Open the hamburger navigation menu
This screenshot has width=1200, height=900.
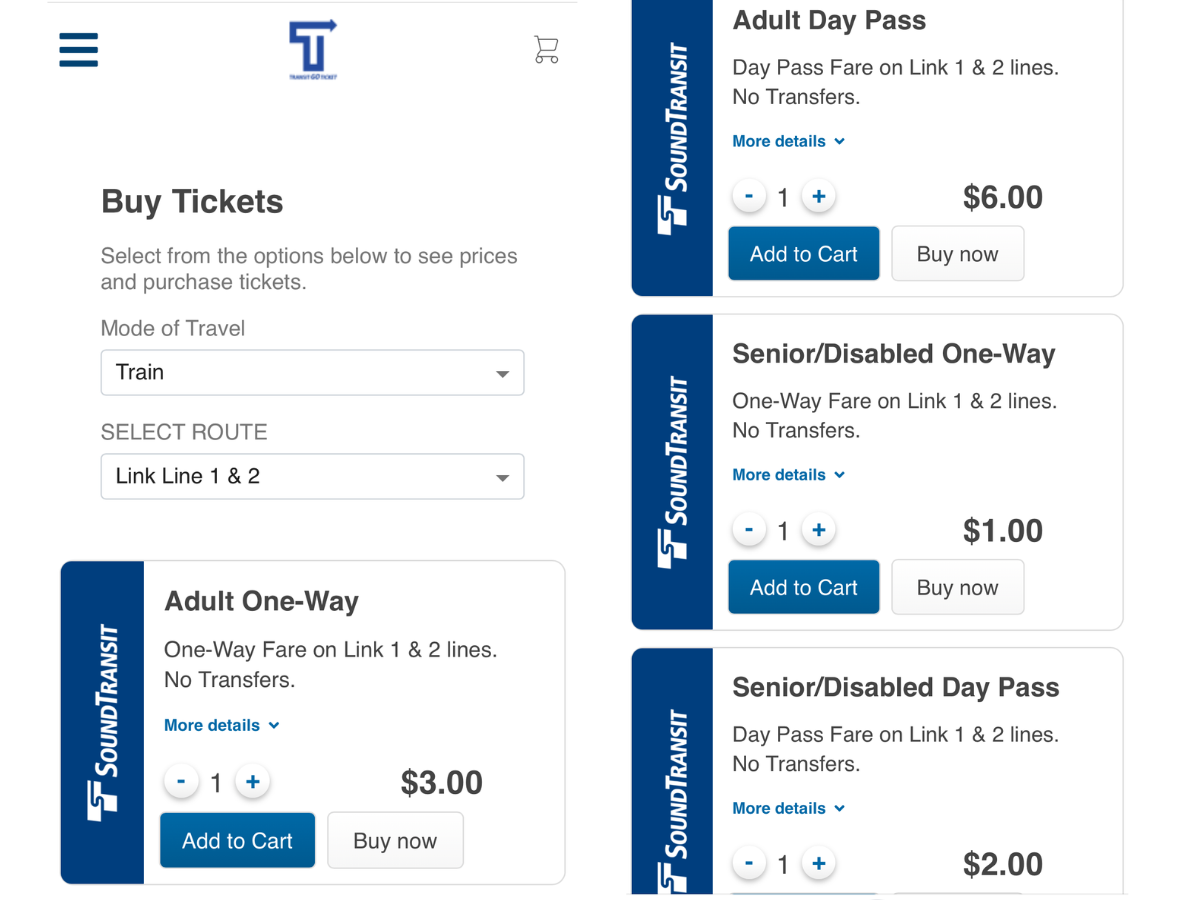point(79,49)
